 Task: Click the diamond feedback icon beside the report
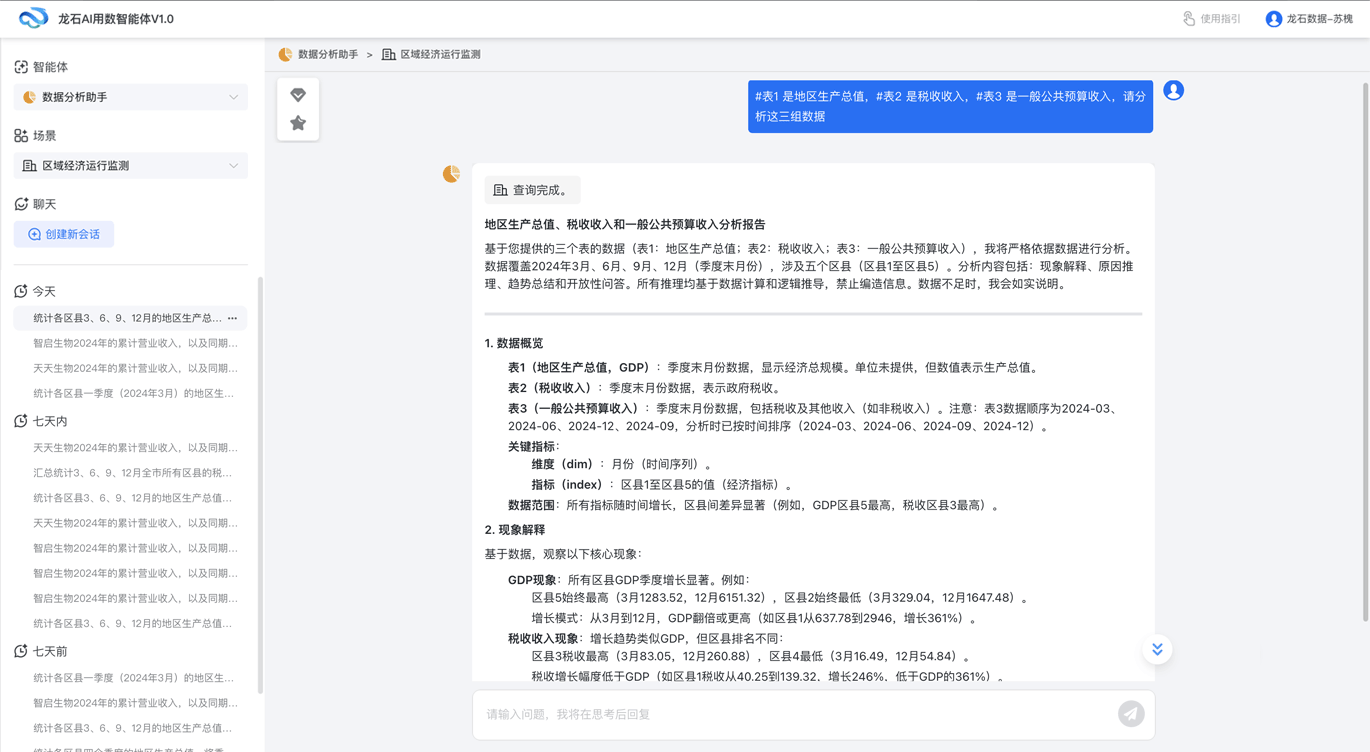pos(298,94)
